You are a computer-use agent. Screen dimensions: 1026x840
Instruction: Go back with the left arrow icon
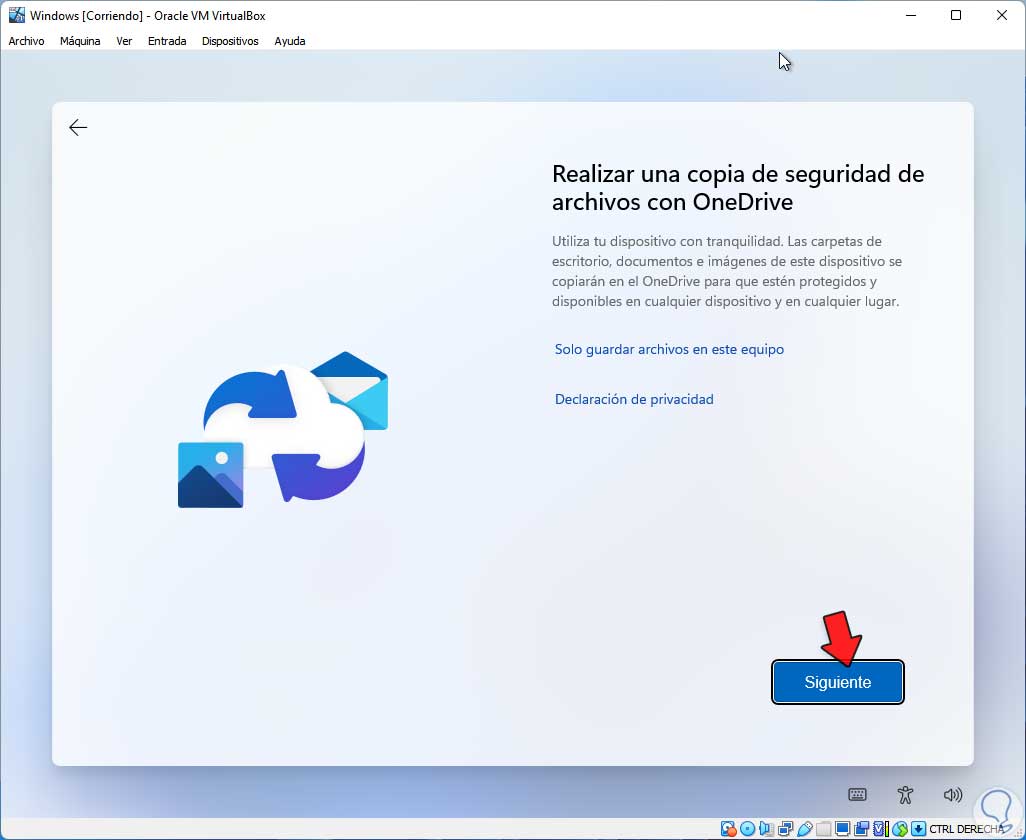coord(78,127)
